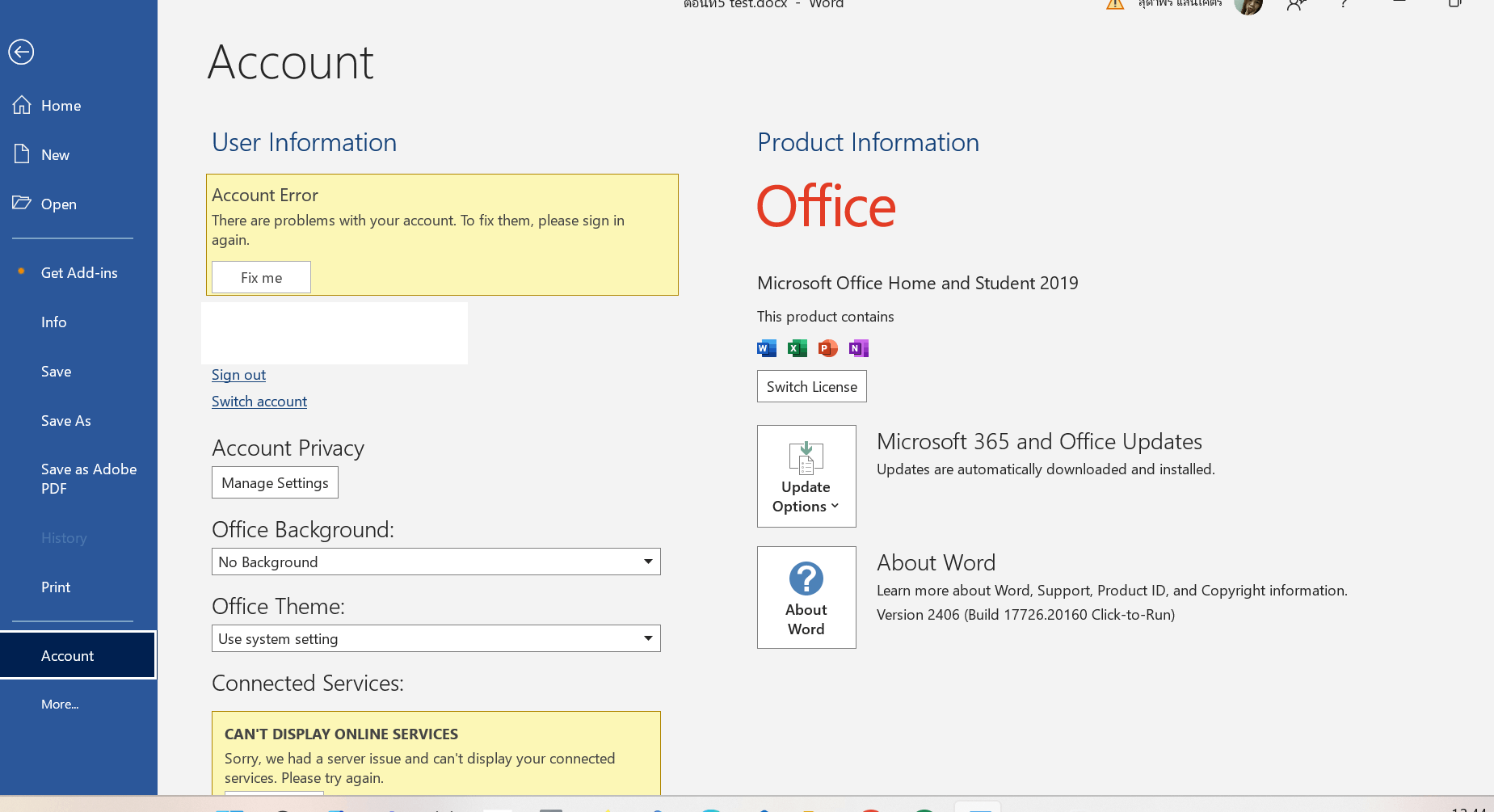The image size is (1494, 812).
Task: Click the Excel app icon
Action: (798, 348)
